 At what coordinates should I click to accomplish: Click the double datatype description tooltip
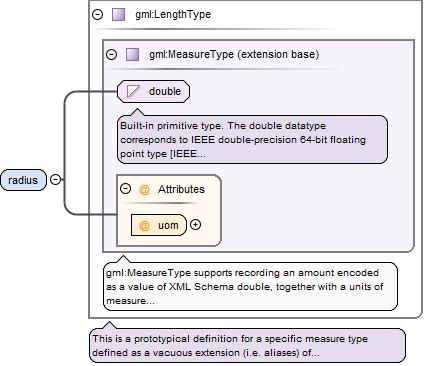[x=252, y=140]
